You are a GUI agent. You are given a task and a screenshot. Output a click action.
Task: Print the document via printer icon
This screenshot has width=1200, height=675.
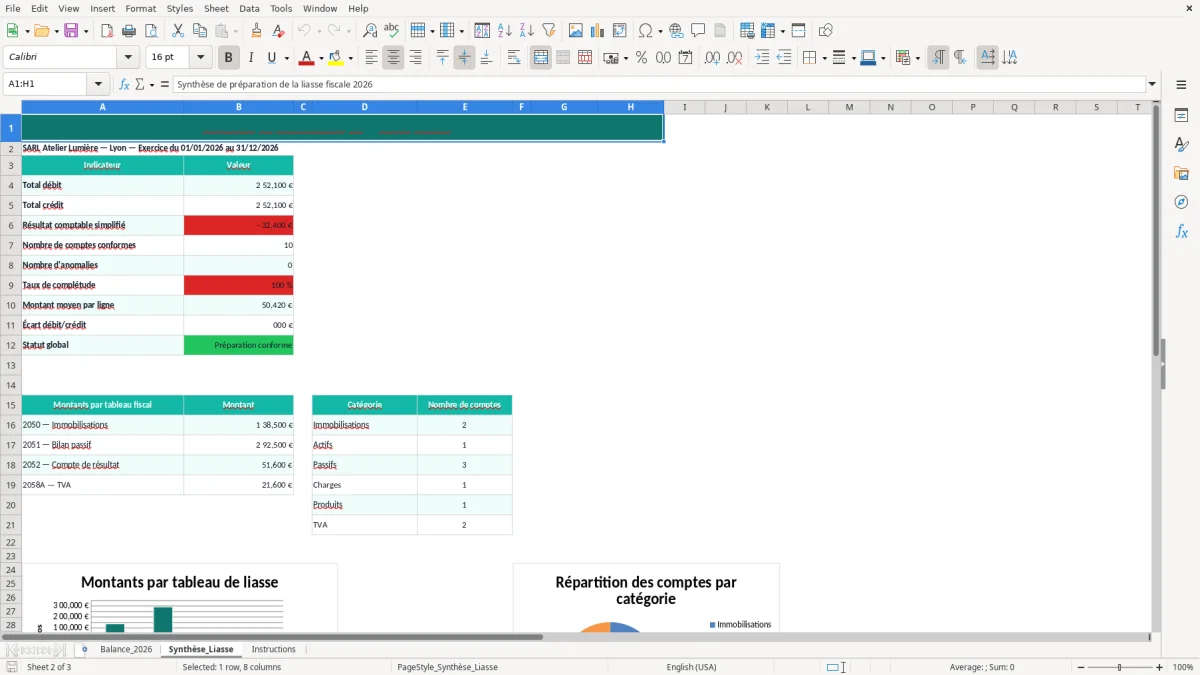129,31
